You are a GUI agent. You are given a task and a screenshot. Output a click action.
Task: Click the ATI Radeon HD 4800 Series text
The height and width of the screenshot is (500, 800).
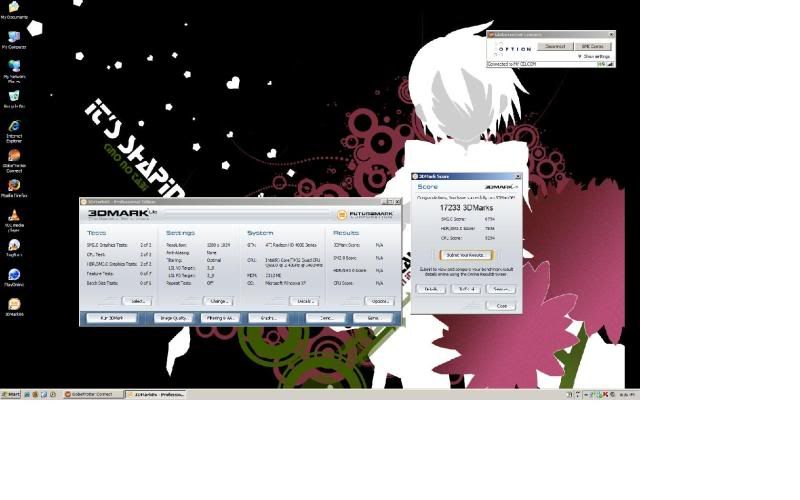291,245
